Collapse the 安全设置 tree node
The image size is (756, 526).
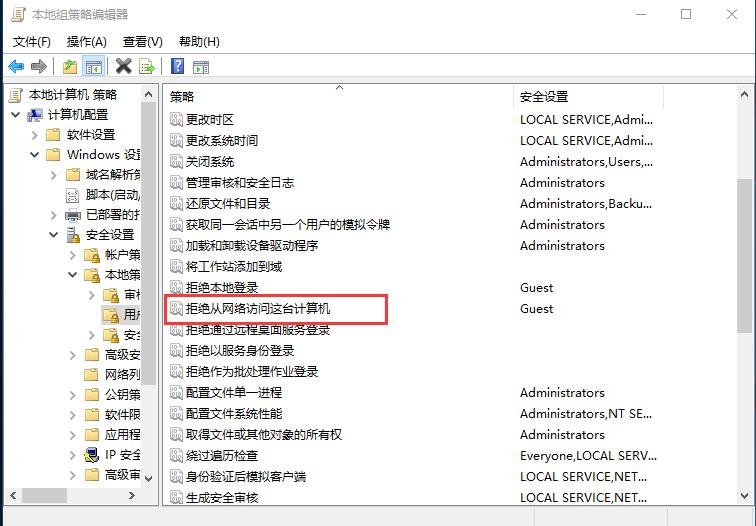point(54,235)
